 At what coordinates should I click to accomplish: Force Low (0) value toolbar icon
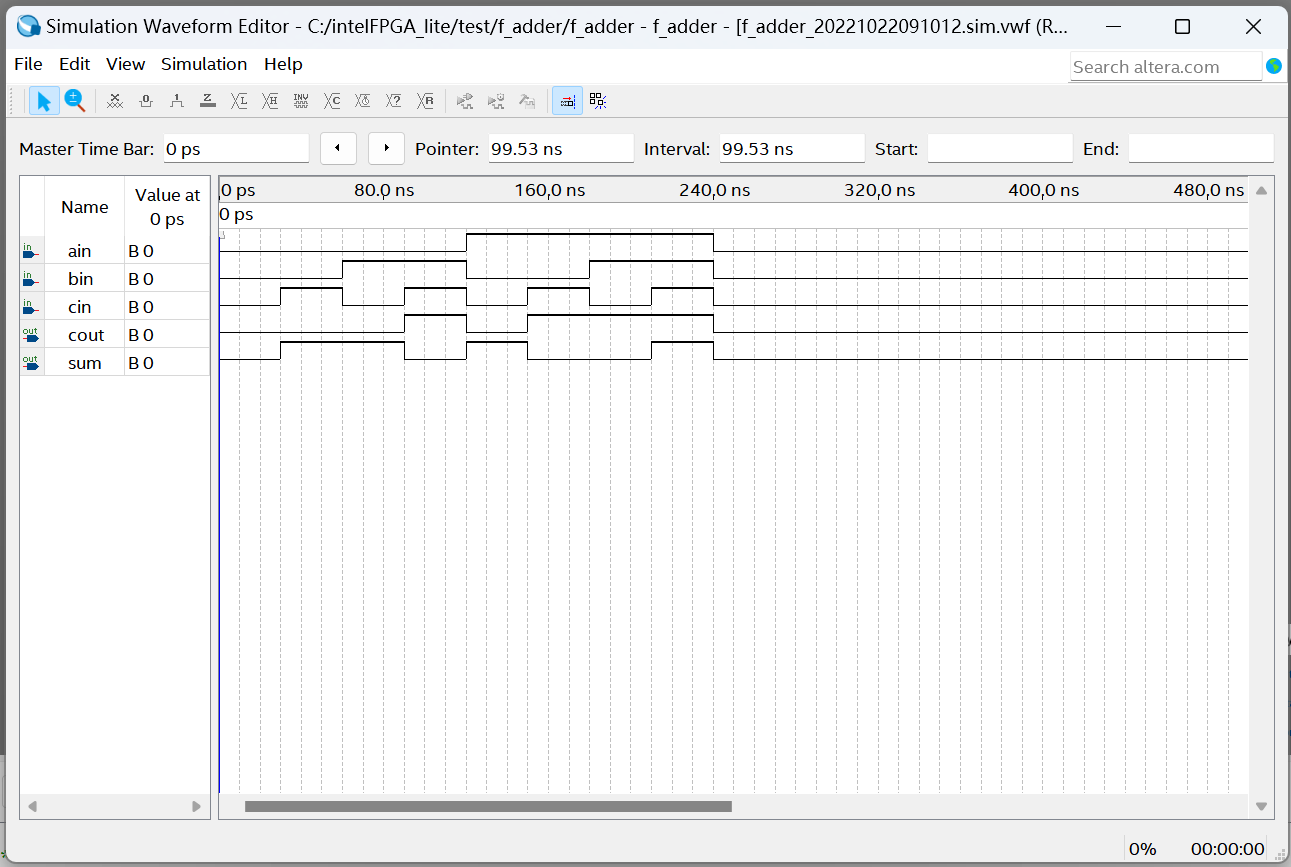[x=146, y=101]
